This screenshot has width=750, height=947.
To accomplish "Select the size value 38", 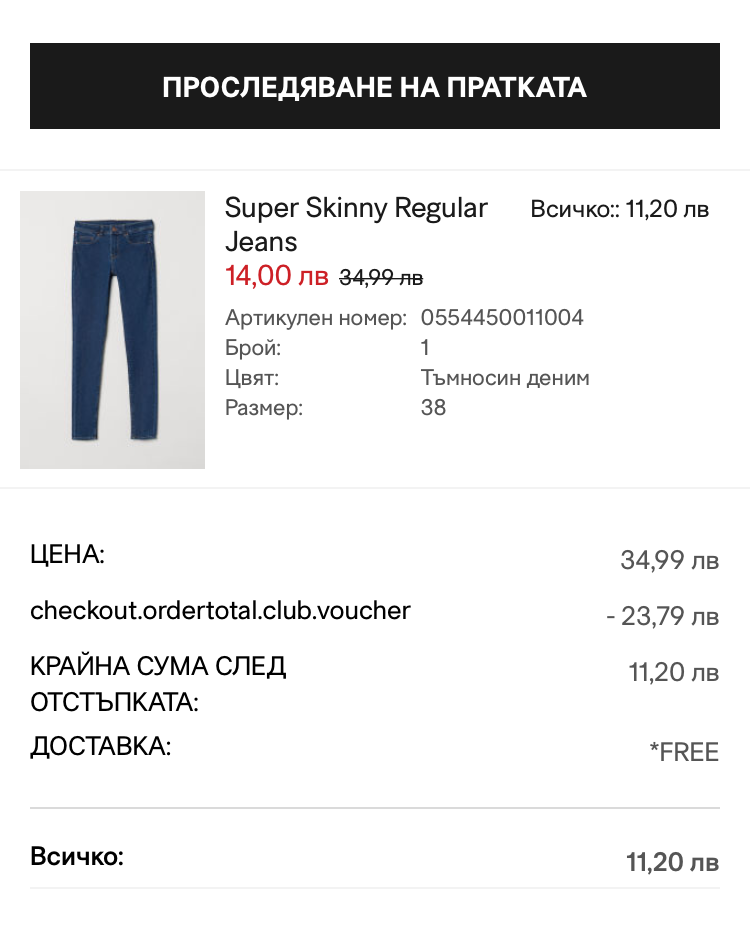I will (x=433, y=408).
